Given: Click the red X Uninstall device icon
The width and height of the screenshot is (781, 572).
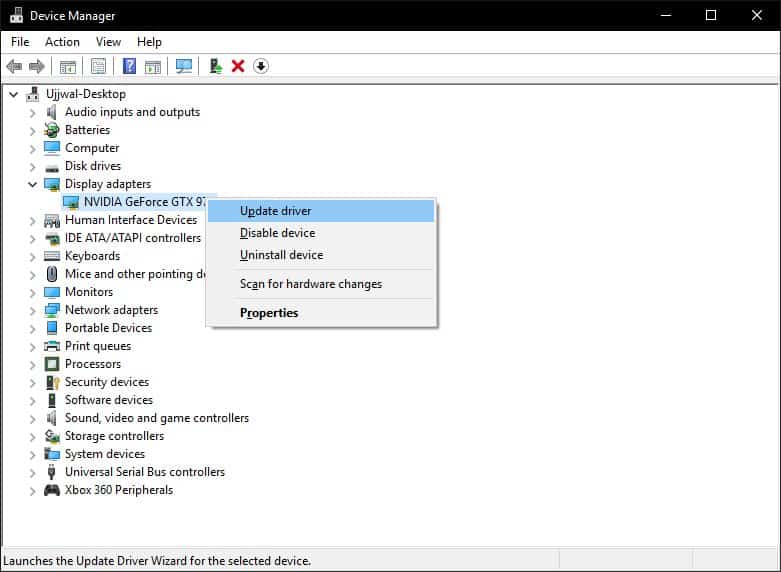Looking at the screenshot, I should pyautogui.click(x=238, y=66).
